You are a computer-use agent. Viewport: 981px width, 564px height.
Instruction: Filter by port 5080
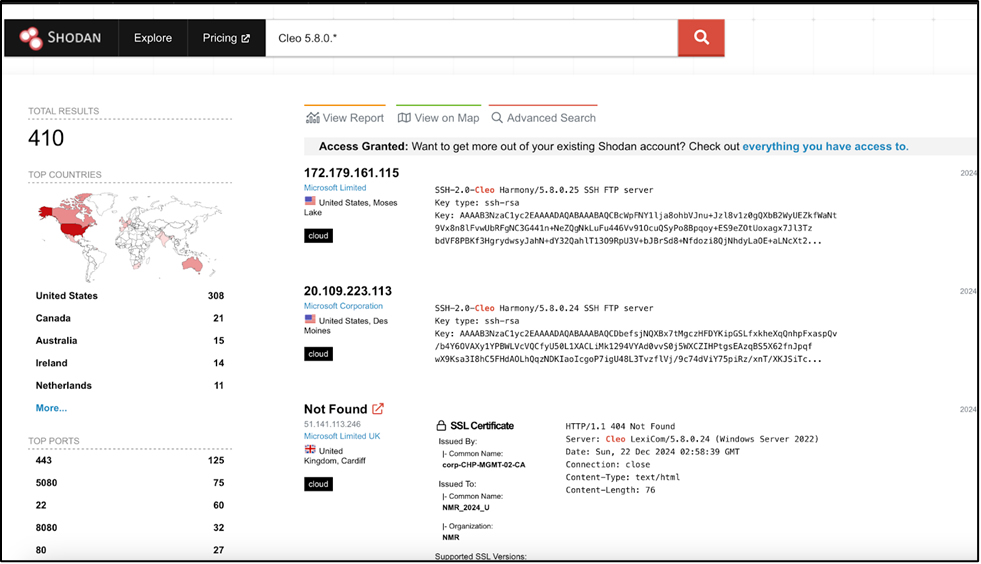tap(130, 483)
